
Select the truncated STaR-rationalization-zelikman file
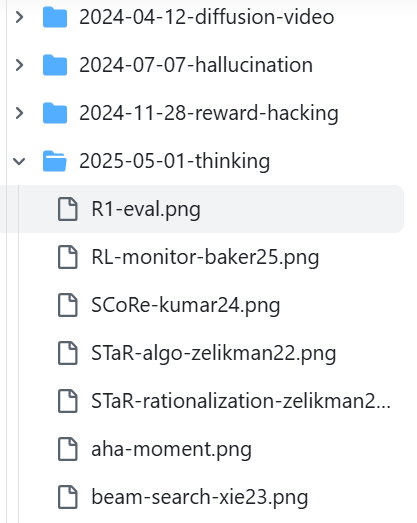pos(241,401)
